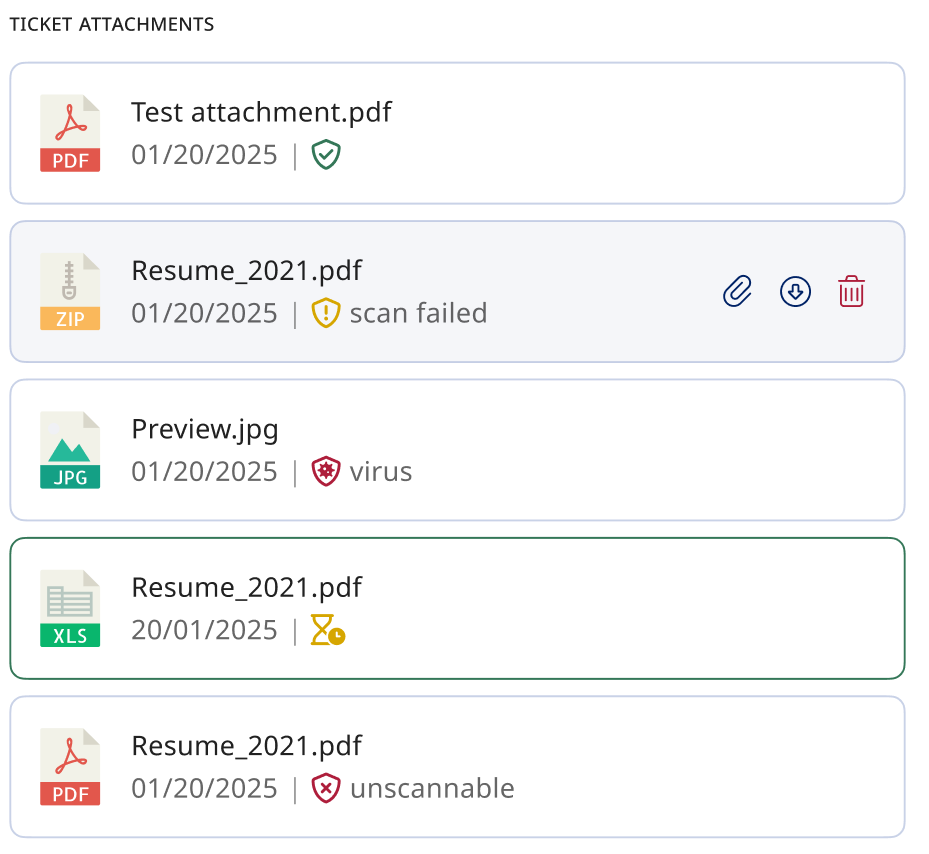Click the scan failed status text
The width and height of the screenshot is (929, 854).
pyautogui.click(x=420, y=312)
